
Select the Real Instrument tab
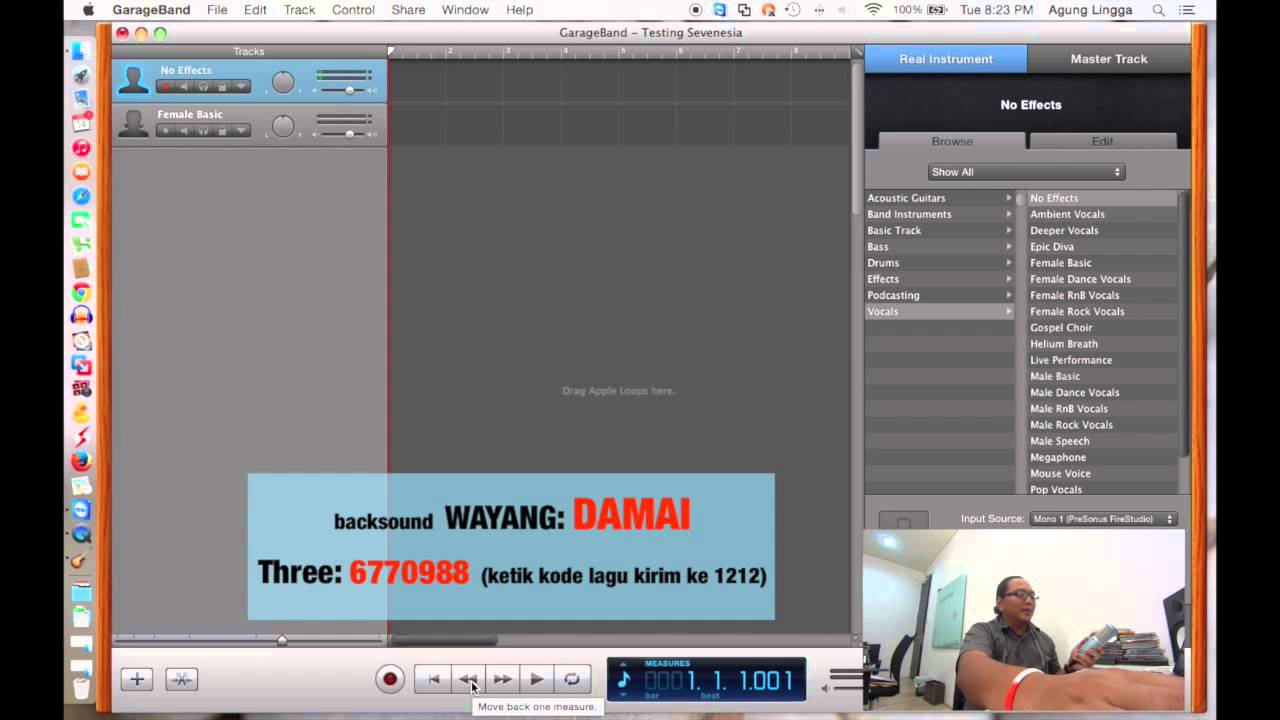click(x=946, y=59)
